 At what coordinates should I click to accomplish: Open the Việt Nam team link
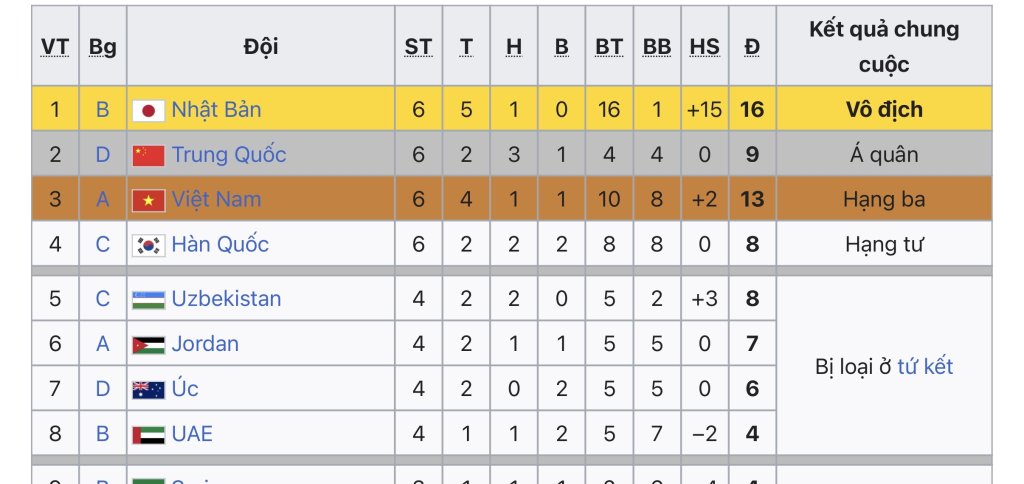point(216,199)
